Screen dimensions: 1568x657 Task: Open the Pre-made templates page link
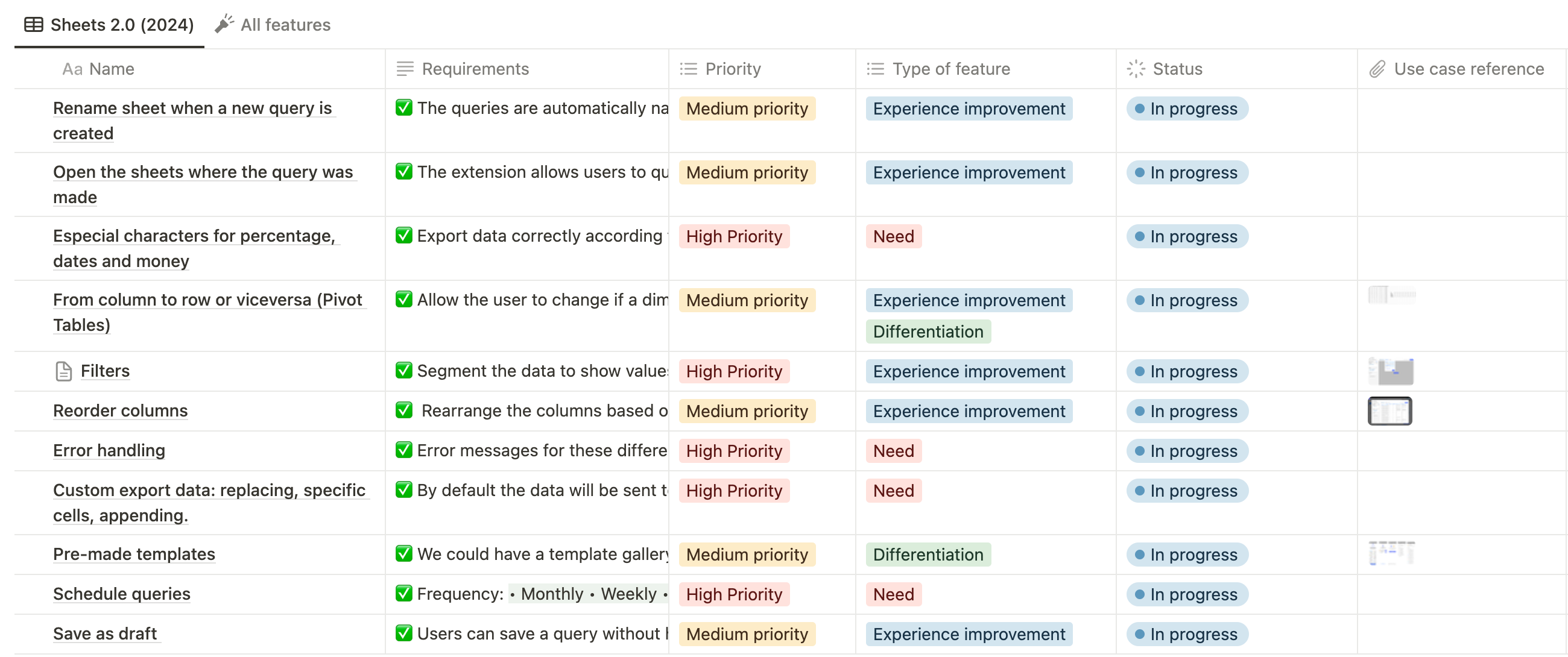[x=134, y=554]
